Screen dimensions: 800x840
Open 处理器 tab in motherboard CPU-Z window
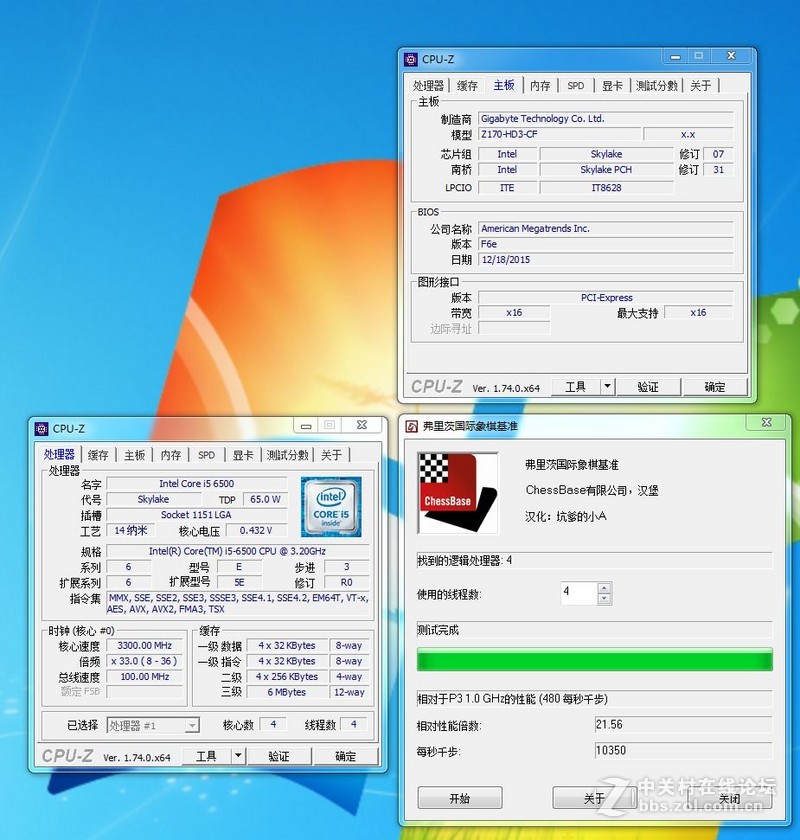click(428, 86)
